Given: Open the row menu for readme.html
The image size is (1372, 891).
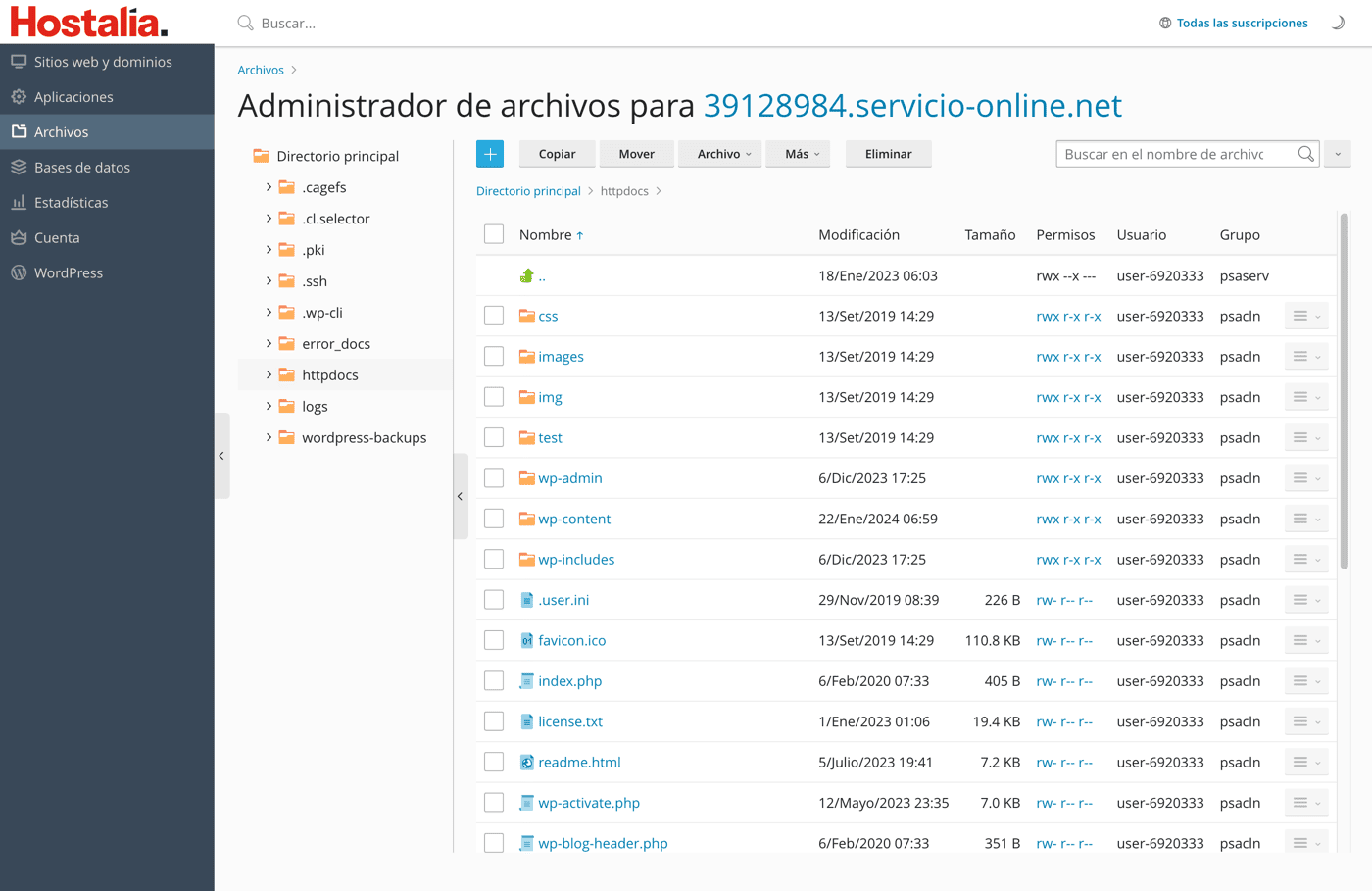Looking at the screenshot, I should (x=1306, y=762).
